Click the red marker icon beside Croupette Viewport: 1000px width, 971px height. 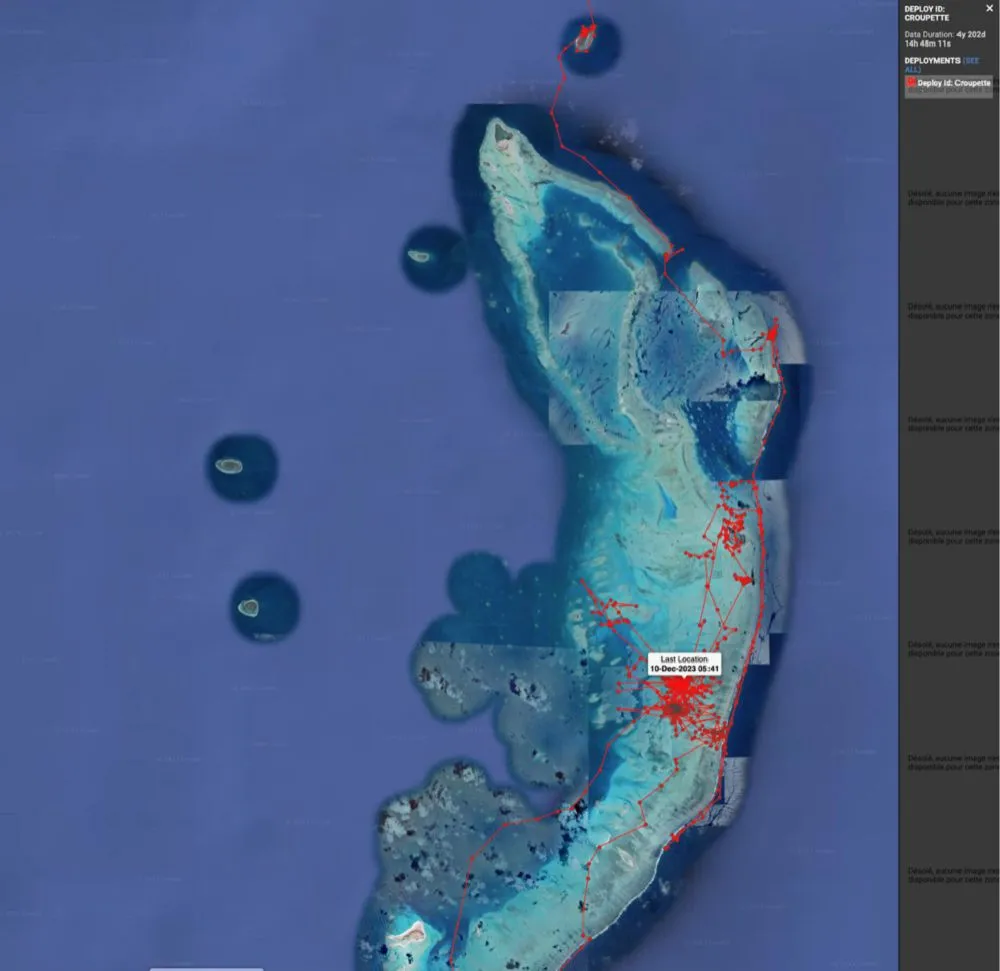coord(910,83)
